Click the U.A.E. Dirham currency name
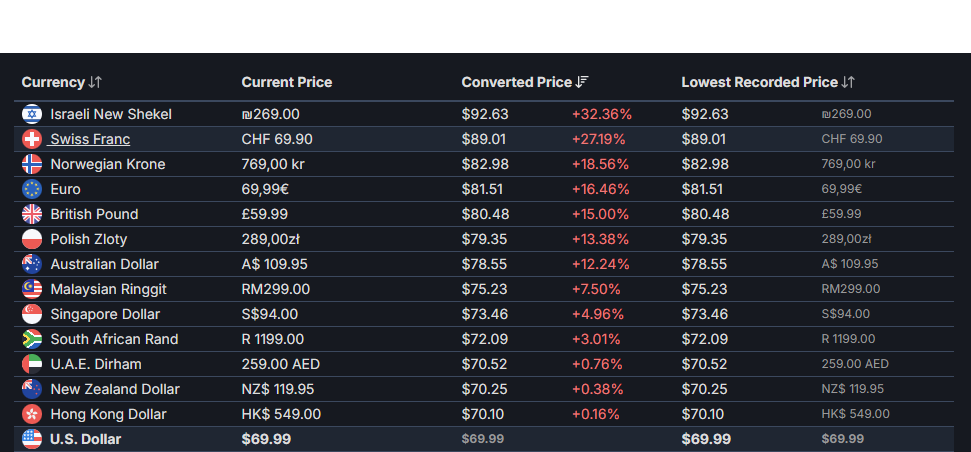This screenshot has height=452, width=971. pos(96,364)
